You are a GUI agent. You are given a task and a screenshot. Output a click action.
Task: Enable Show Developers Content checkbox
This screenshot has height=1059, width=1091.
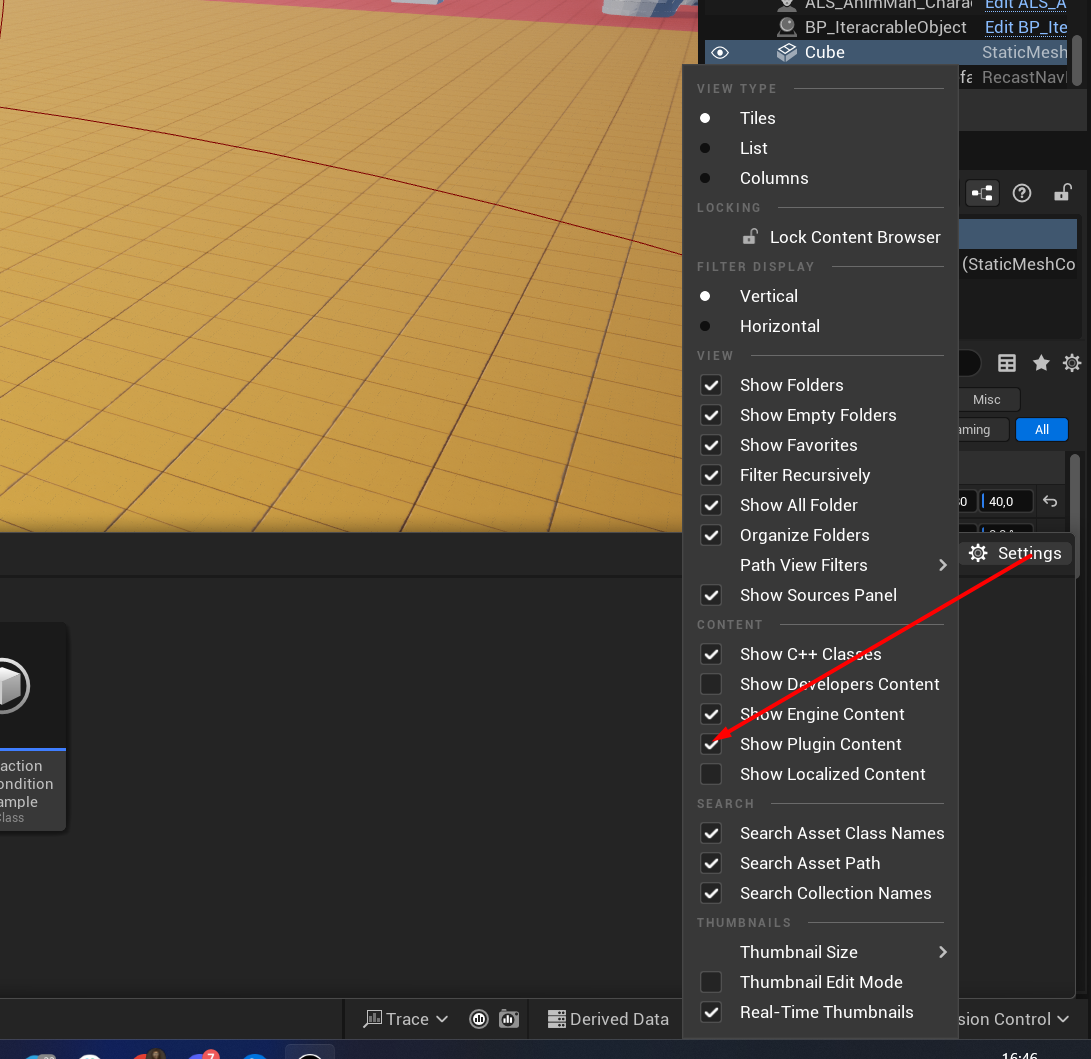click(x=711, y=684)
